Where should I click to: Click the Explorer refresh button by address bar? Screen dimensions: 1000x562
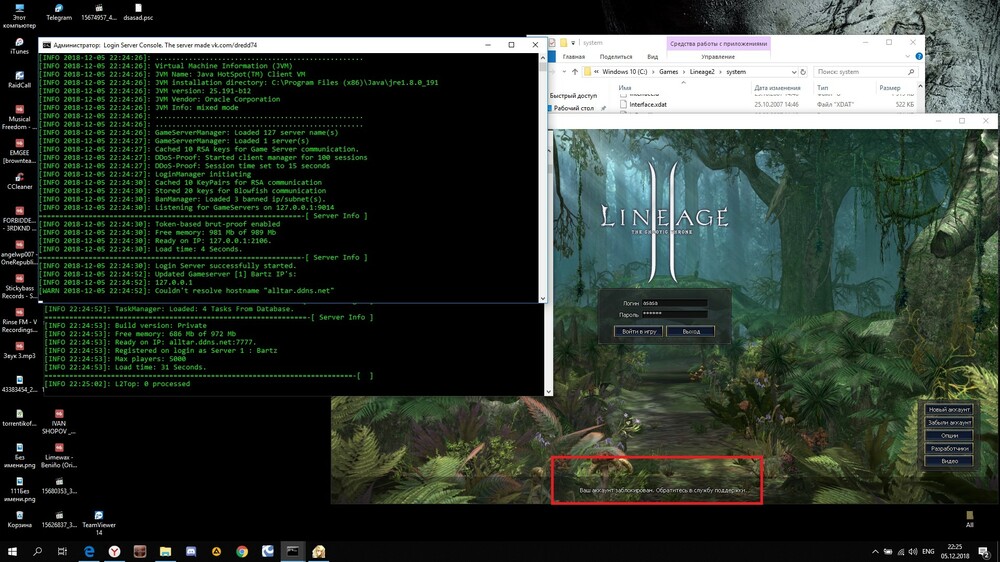click(x=802, y=72)
